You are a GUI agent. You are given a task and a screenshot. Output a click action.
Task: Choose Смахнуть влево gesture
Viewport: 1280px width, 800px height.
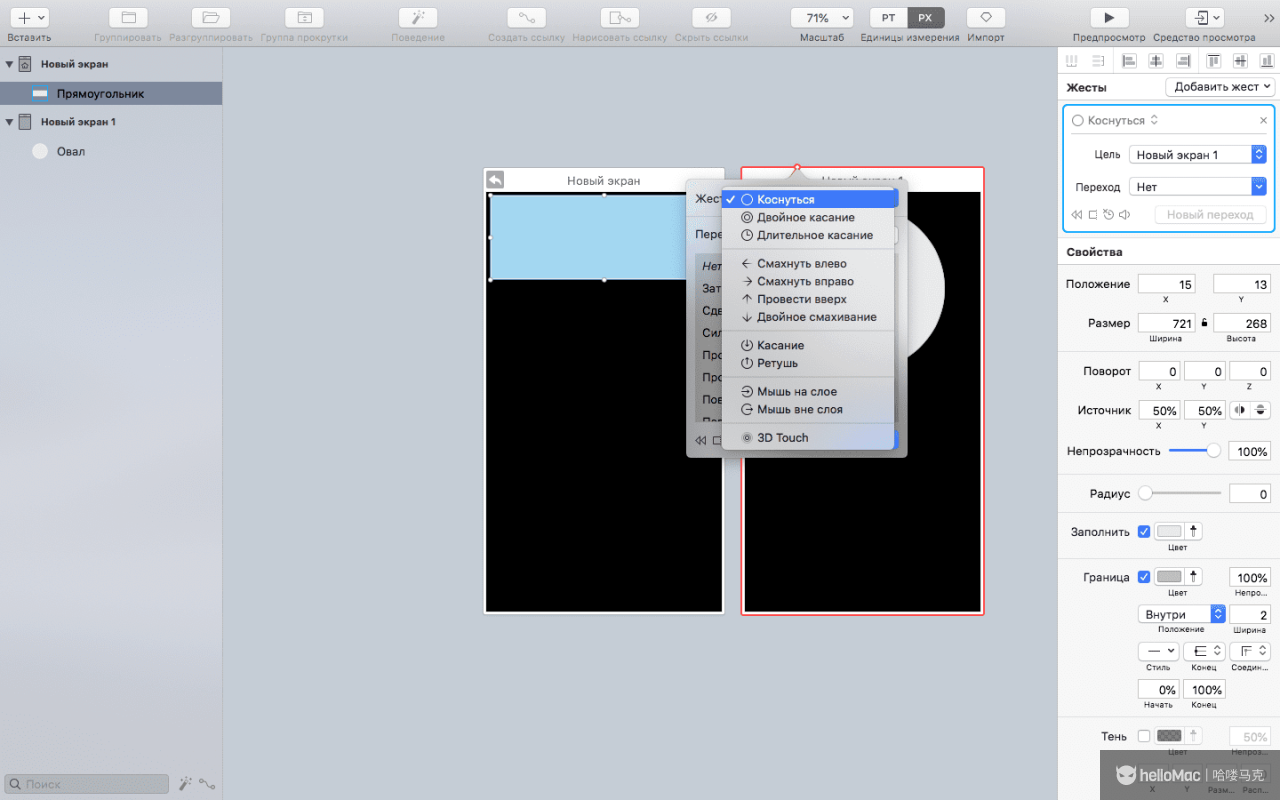click(x=809, y=264)
